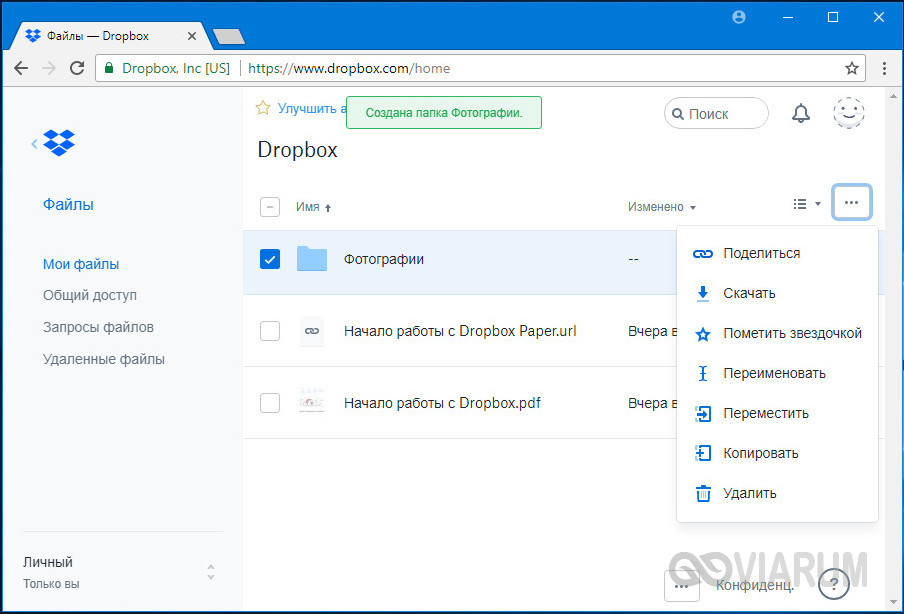Open Chrome's three-dot menu
The image size is (904, 614).
tap(884, 68)
